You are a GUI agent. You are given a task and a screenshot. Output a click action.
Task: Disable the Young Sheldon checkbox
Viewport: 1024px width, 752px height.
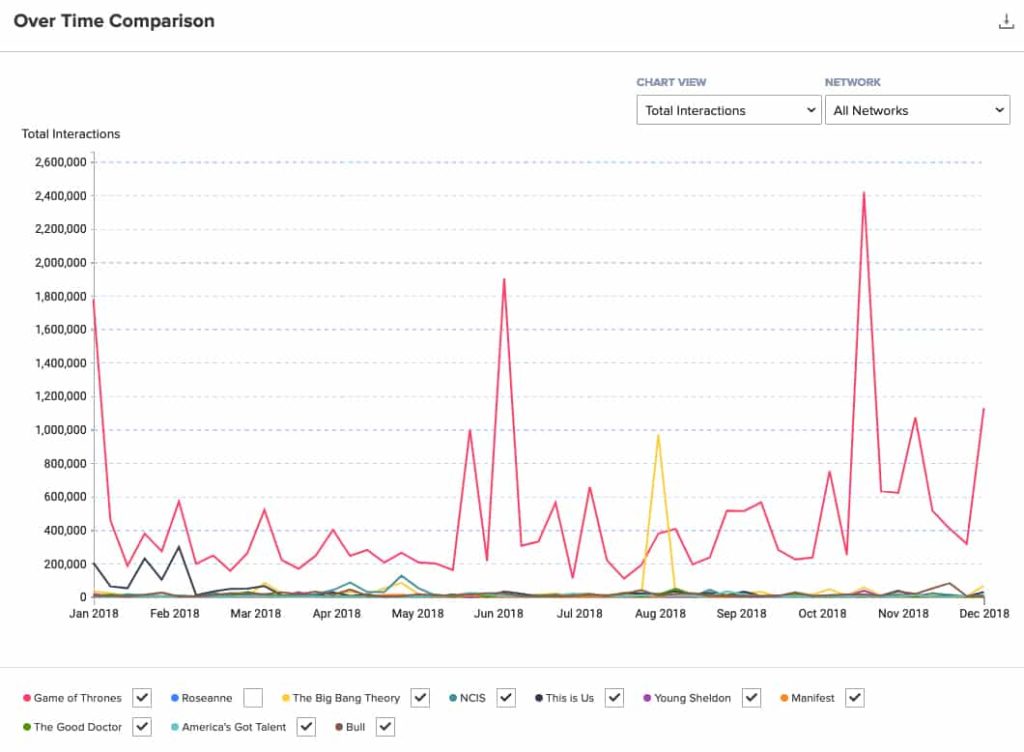click(x=751, y=697)
